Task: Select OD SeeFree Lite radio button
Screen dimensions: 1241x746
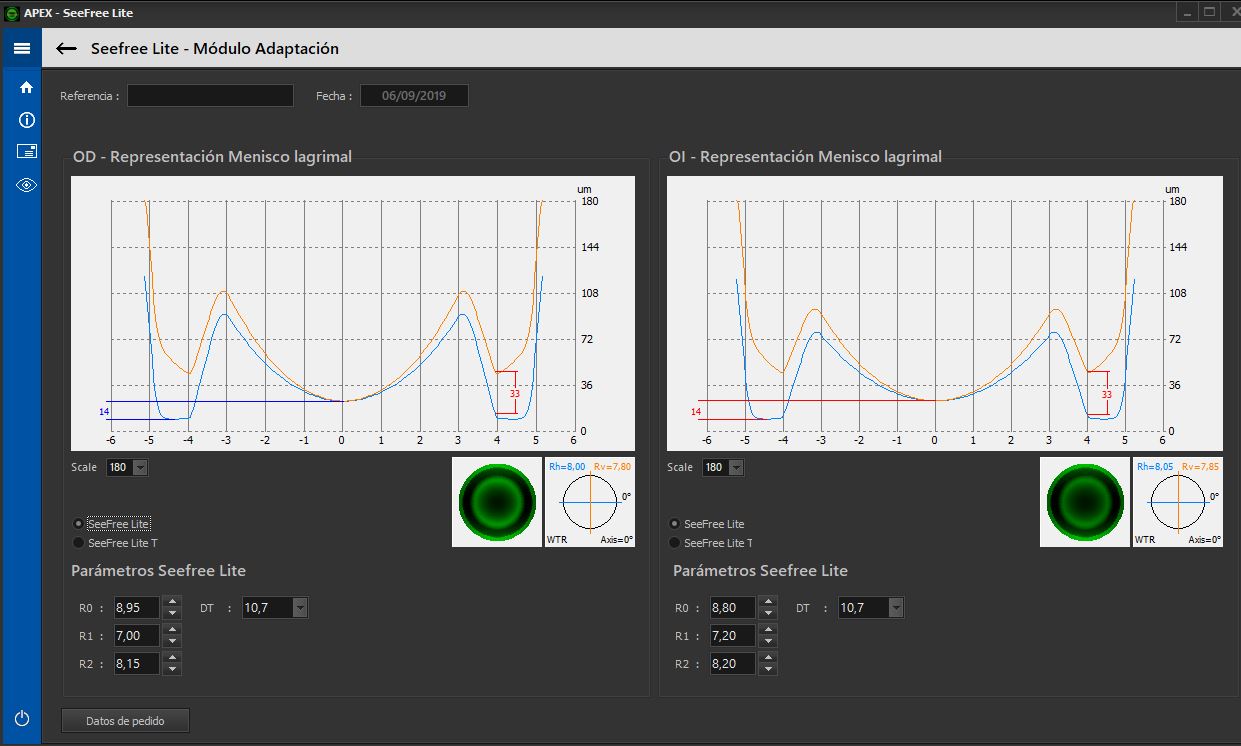Action: click(x=79, y=524)
